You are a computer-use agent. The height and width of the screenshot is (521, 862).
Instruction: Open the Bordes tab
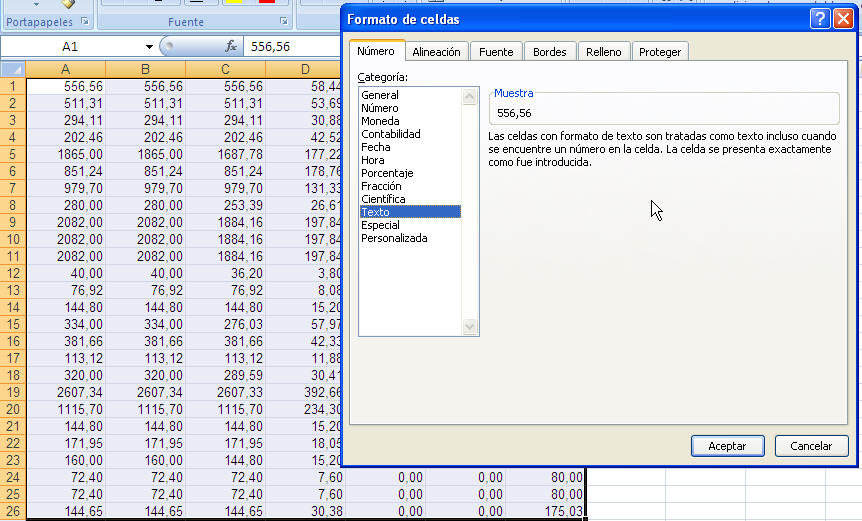click(550, 52)
